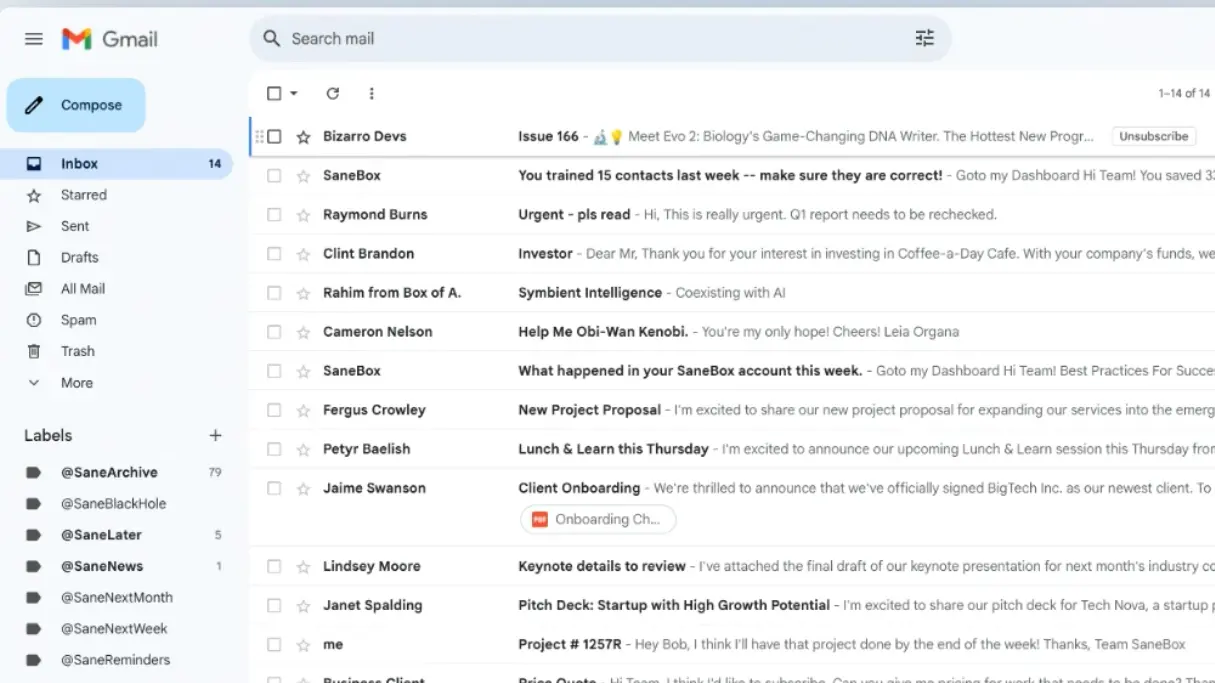Click the '1–14 of 14' message count
The height and width of the screenshot is (683, 1215).
point(1184,93)
